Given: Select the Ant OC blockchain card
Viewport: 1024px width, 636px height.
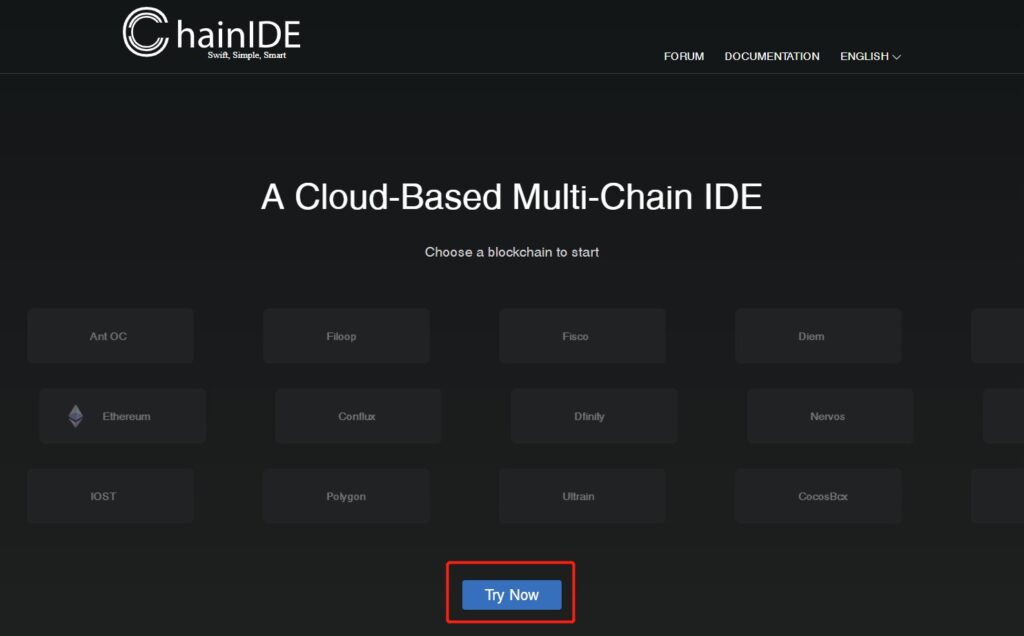Looking at the screenshot, I should [x=110, y=336].
